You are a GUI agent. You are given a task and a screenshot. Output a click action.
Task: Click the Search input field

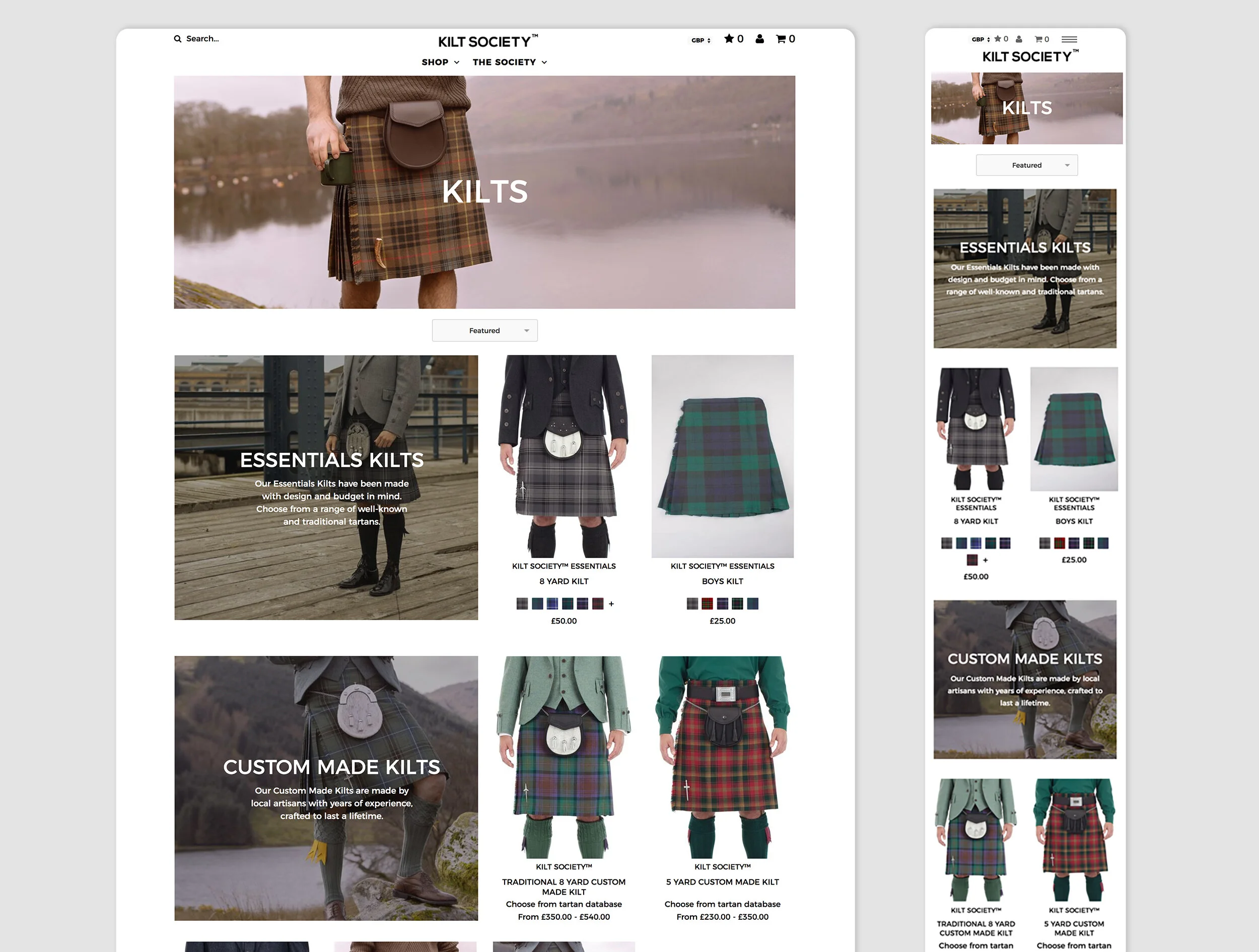(x=202, y=39)
